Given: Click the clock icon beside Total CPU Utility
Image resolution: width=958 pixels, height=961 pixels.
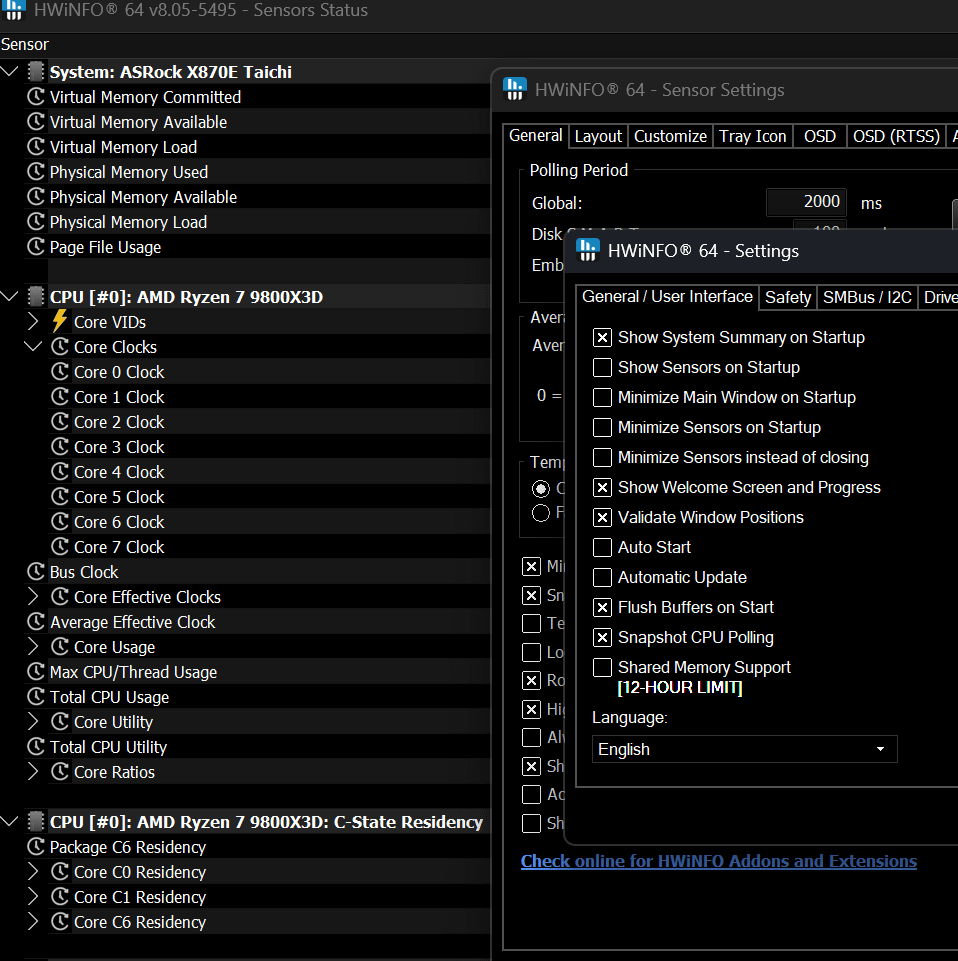Looking at the screenshot, I should pyautogui.click(x=36, y=747).
